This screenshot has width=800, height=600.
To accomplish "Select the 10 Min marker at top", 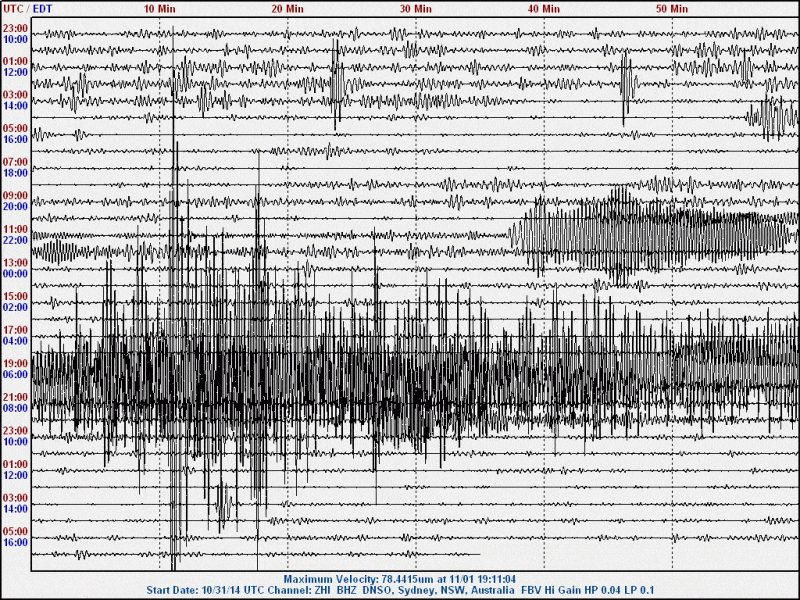I will (x=160, y=8).
